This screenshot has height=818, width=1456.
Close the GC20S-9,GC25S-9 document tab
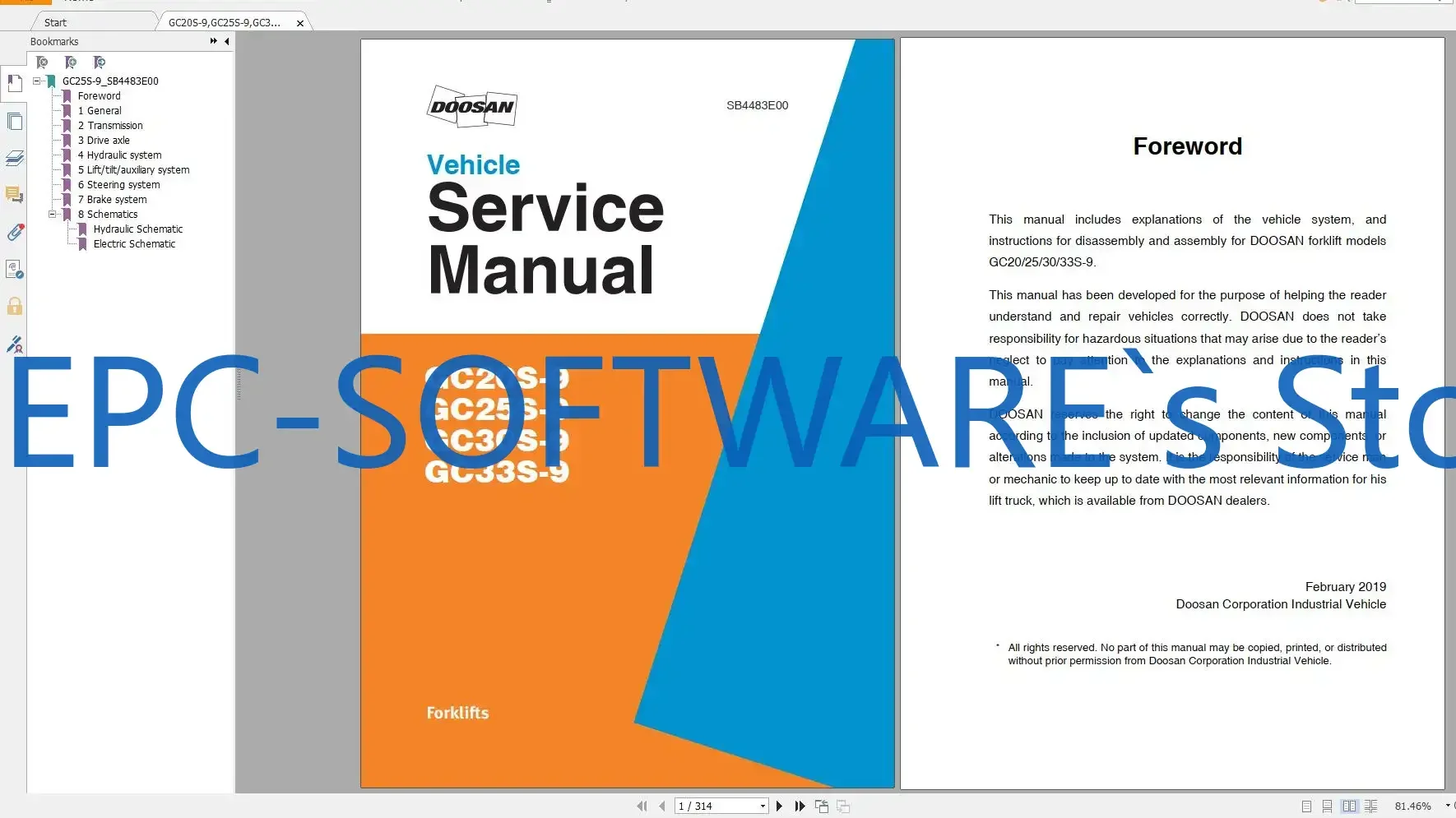(x=300, y=23)
